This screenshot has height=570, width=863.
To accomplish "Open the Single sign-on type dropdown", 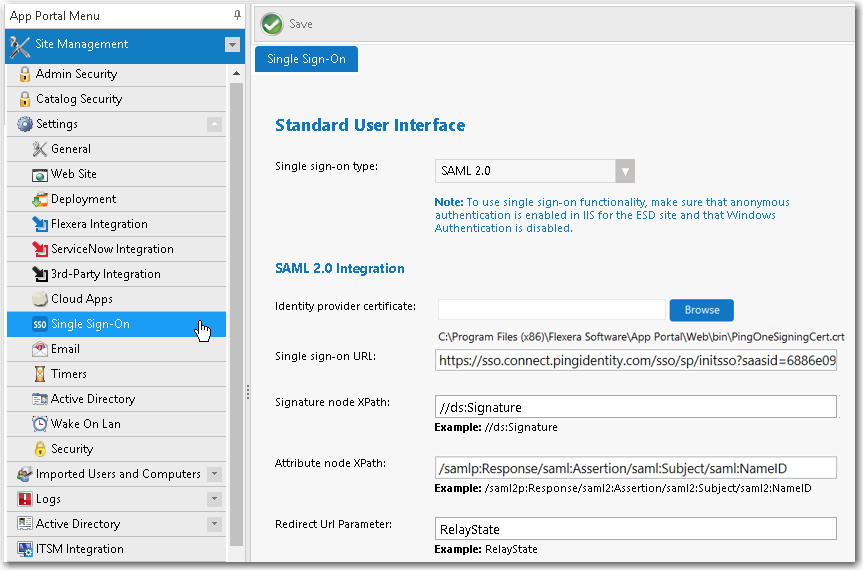I will [x=625, y=171].
